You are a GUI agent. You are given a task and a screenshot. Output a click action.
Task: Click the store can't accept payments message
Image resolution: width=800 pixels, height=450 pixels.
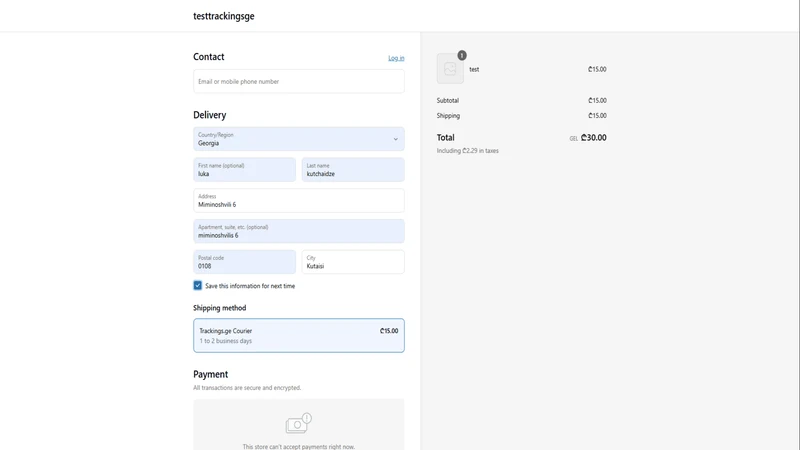(x=298, y=446)
